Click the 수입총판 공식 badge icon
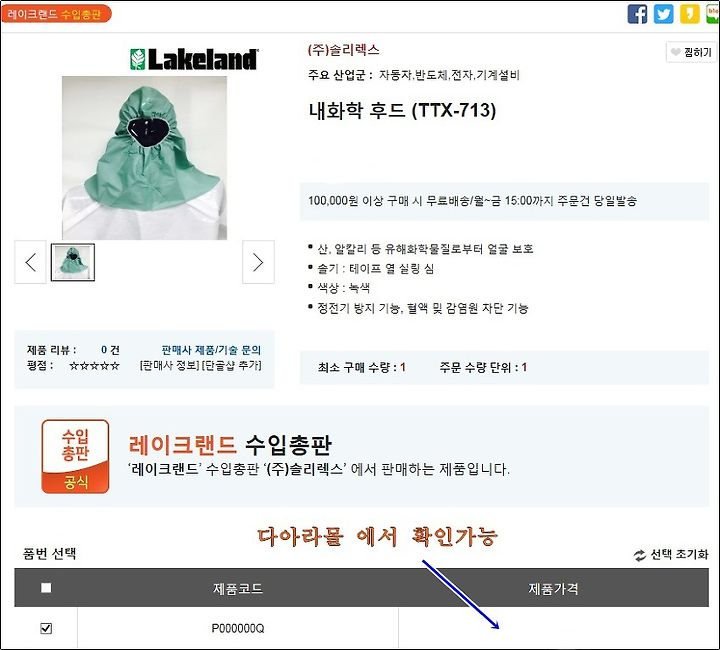The width and height of the screenshot is (720, 650). tap(75, 456)
